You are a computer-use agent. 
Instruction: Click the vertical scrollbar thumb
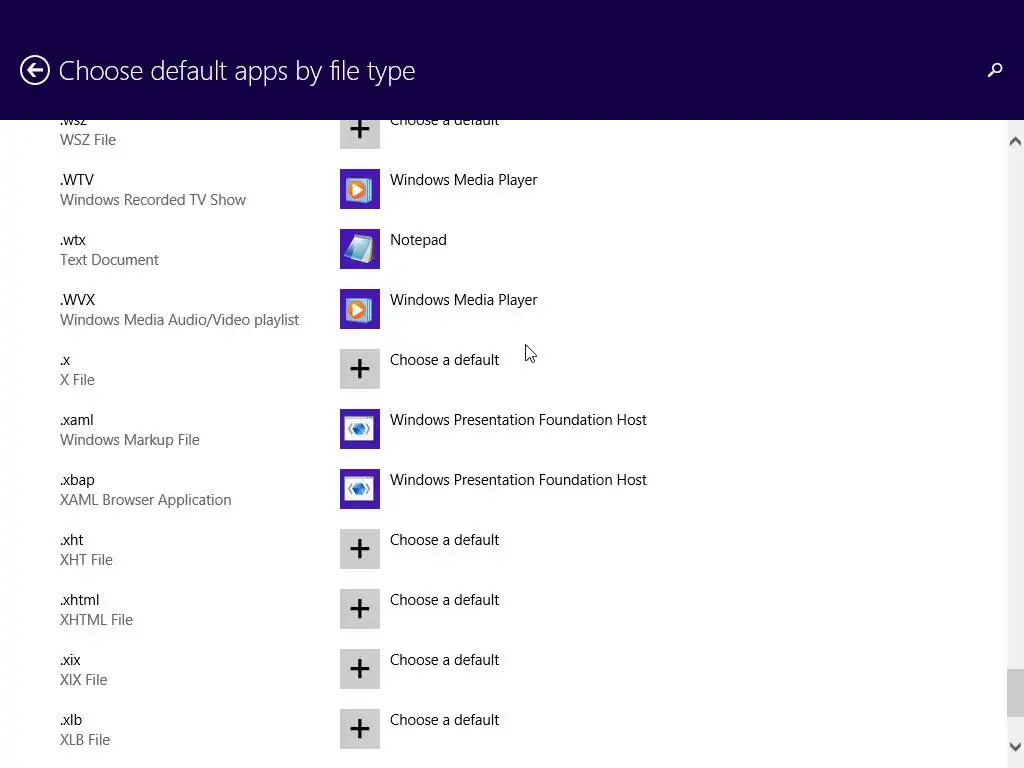point(1015,692)
